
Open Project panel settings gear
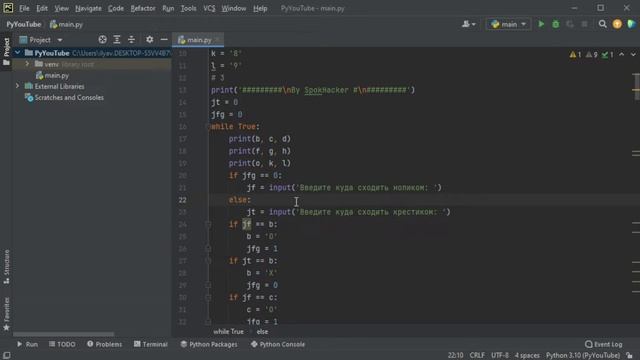pyautogui.click(x=150, y=40)
